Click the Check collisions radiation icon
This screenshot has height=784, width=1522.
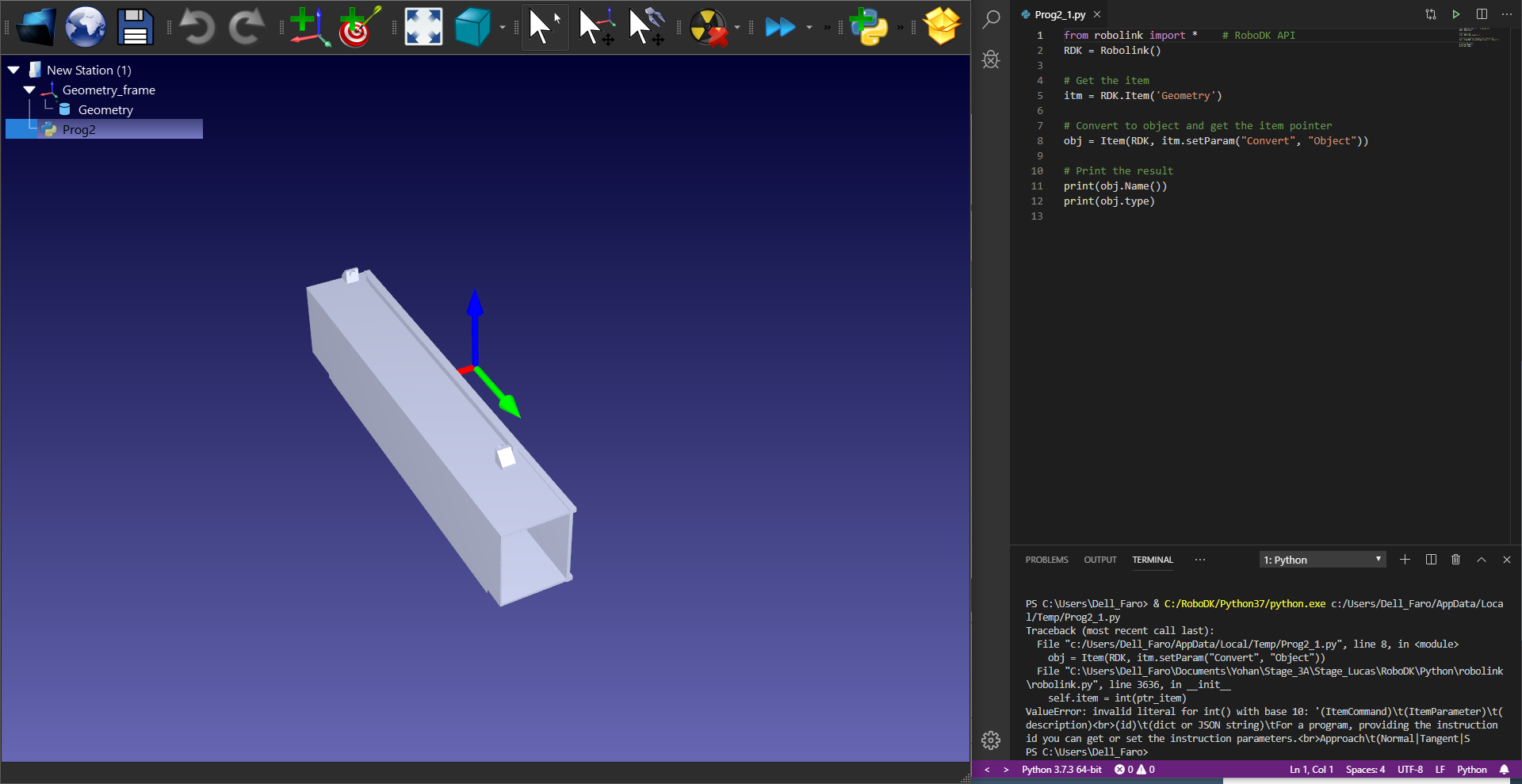click(708, 27)
